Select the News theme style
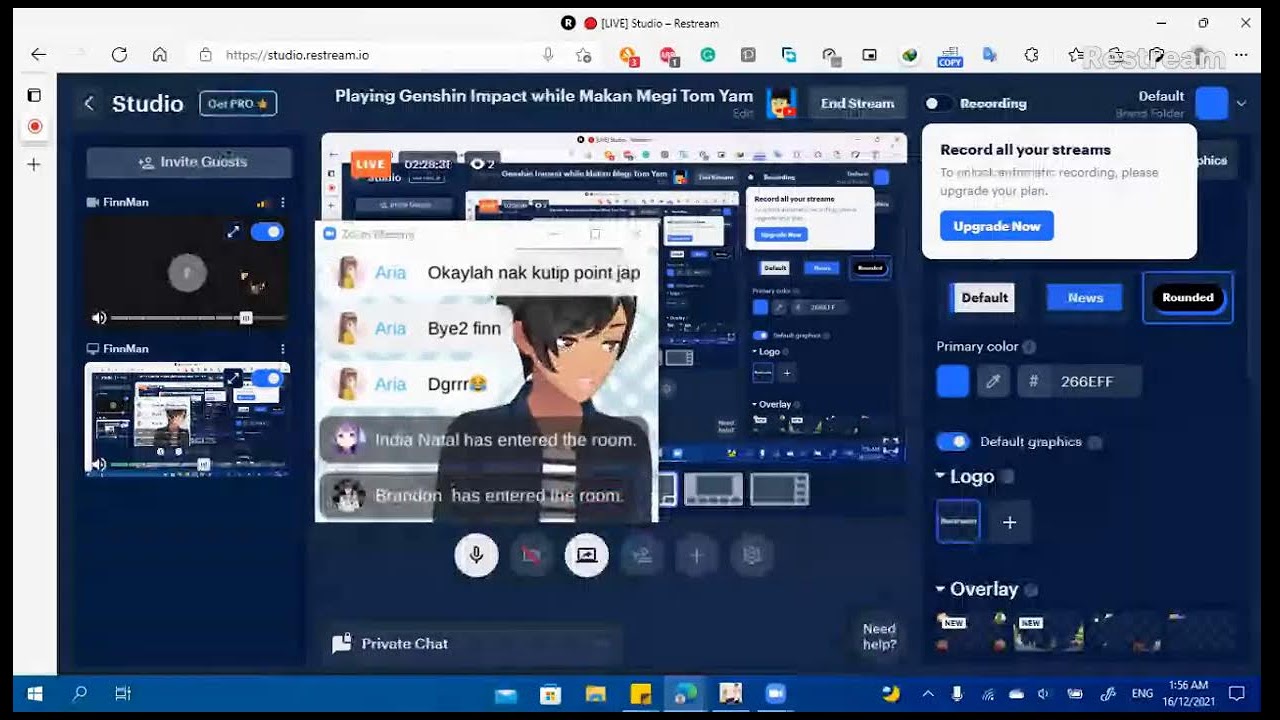 click(1085, 297)
